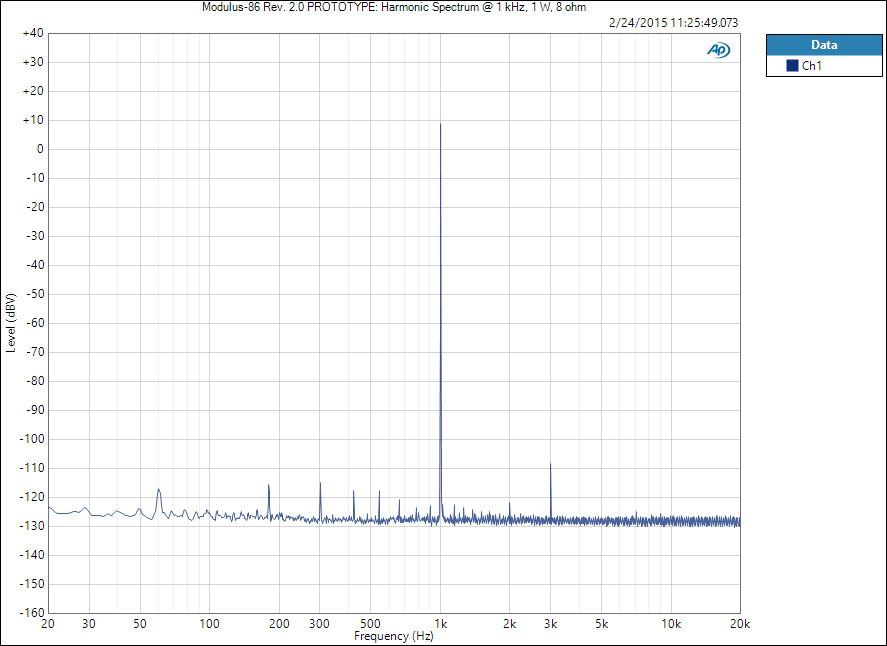Click the AP logo on the graph

click(x=718, y=50)
